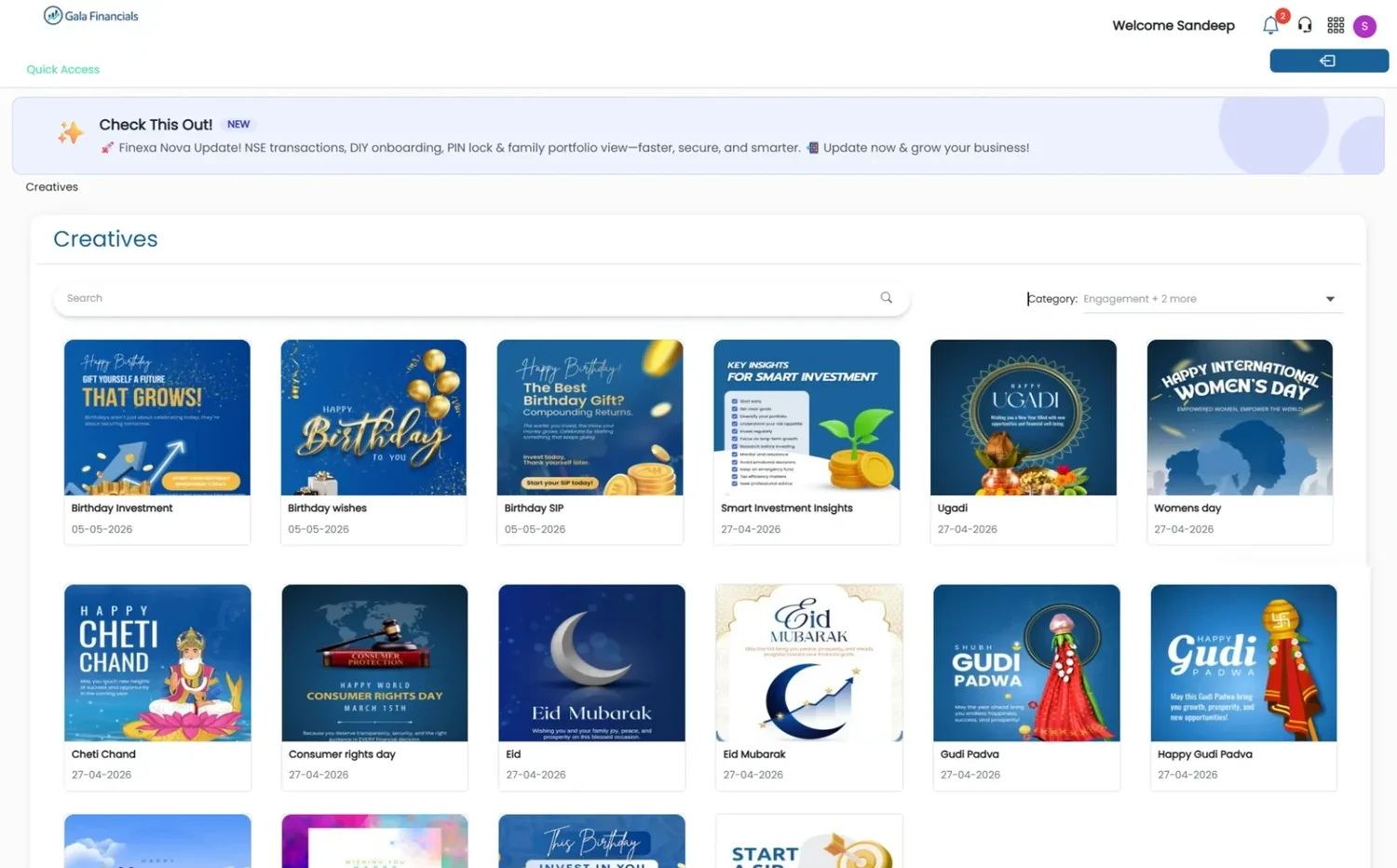Click the Birthday Investment title text
Image resolution: width=1397 pixels, height=868 pixels.
[122, 509]
